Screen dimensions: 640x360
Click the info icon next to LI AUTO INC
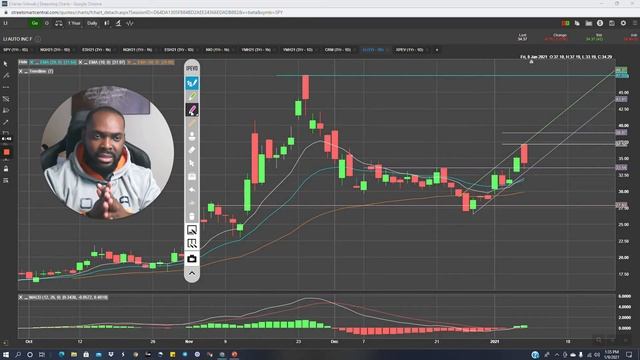(38, 39)
